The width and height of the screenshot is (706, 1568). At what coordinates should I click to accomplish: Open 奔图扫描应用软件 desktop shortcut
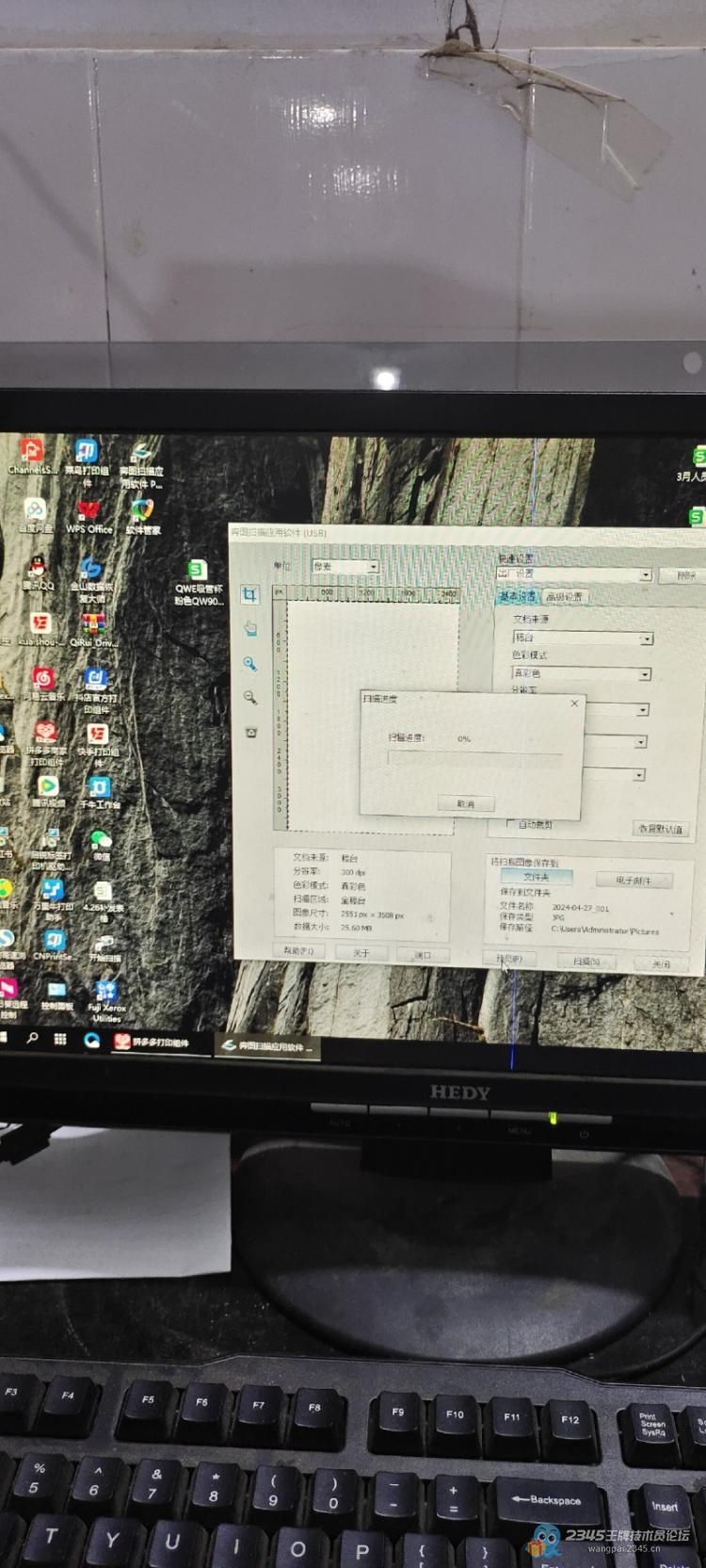[141, 465]
